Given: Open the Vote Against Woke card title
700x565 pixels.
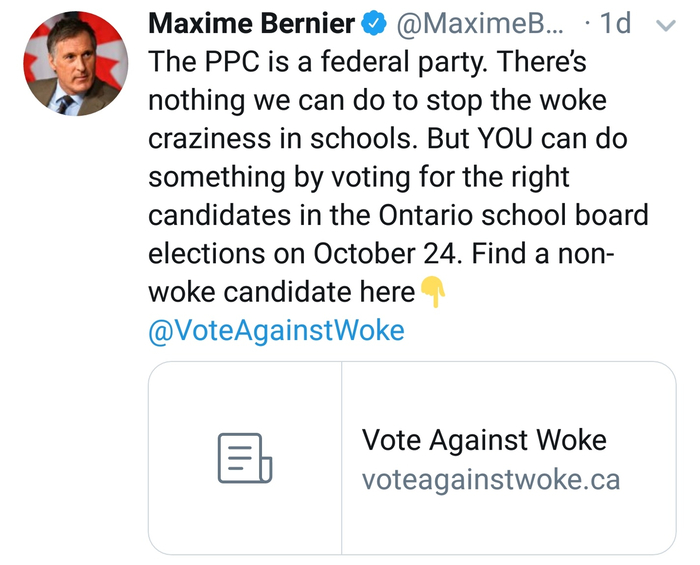Looking at the screenshot, I should tap(484, 440).
